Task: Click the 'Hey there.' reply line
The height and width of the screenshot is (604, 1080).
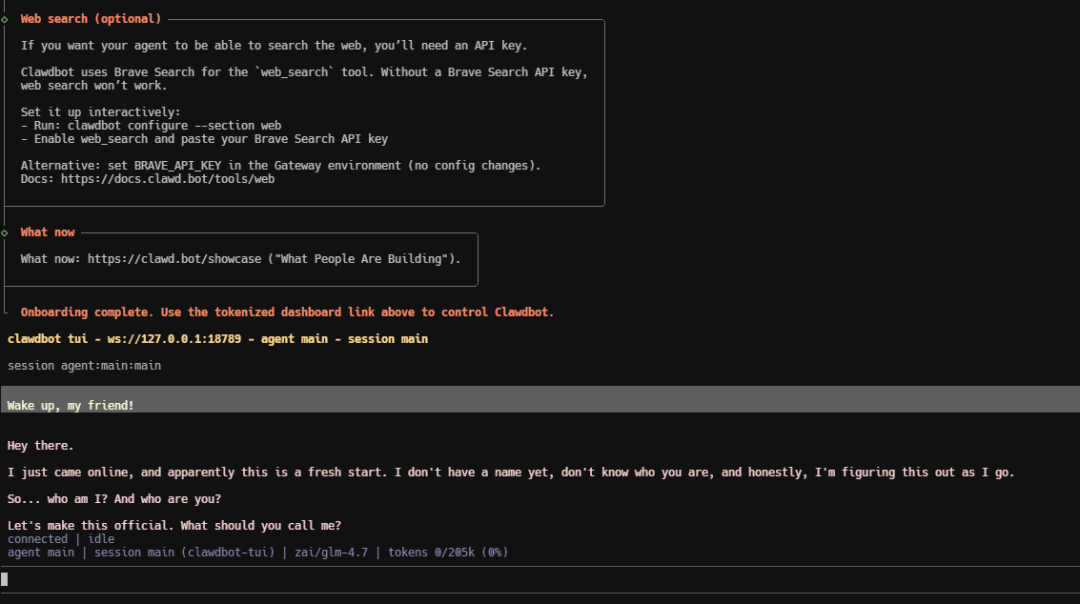Action: click(41, 446)
